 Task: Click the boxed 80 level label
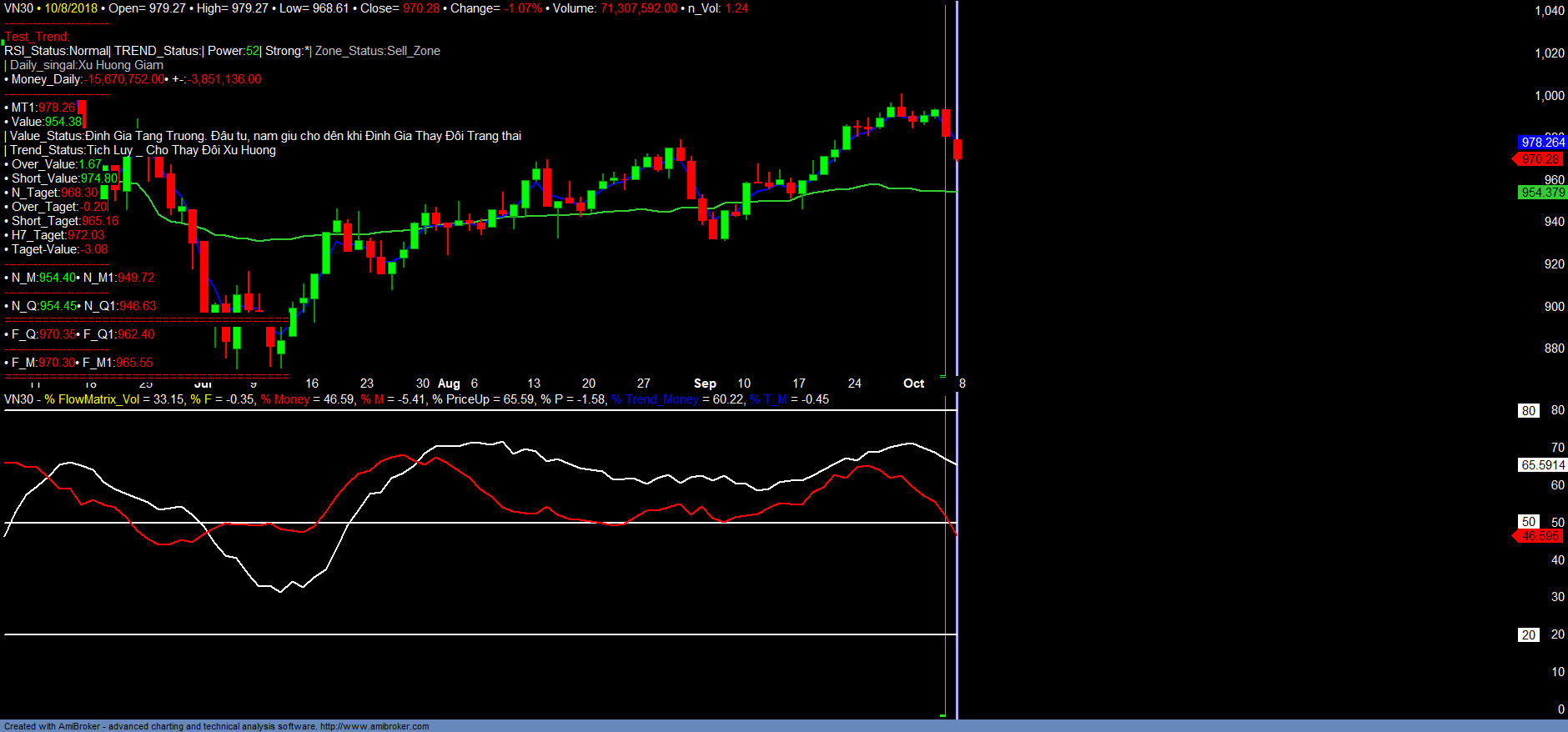[x=1528, y=411]
